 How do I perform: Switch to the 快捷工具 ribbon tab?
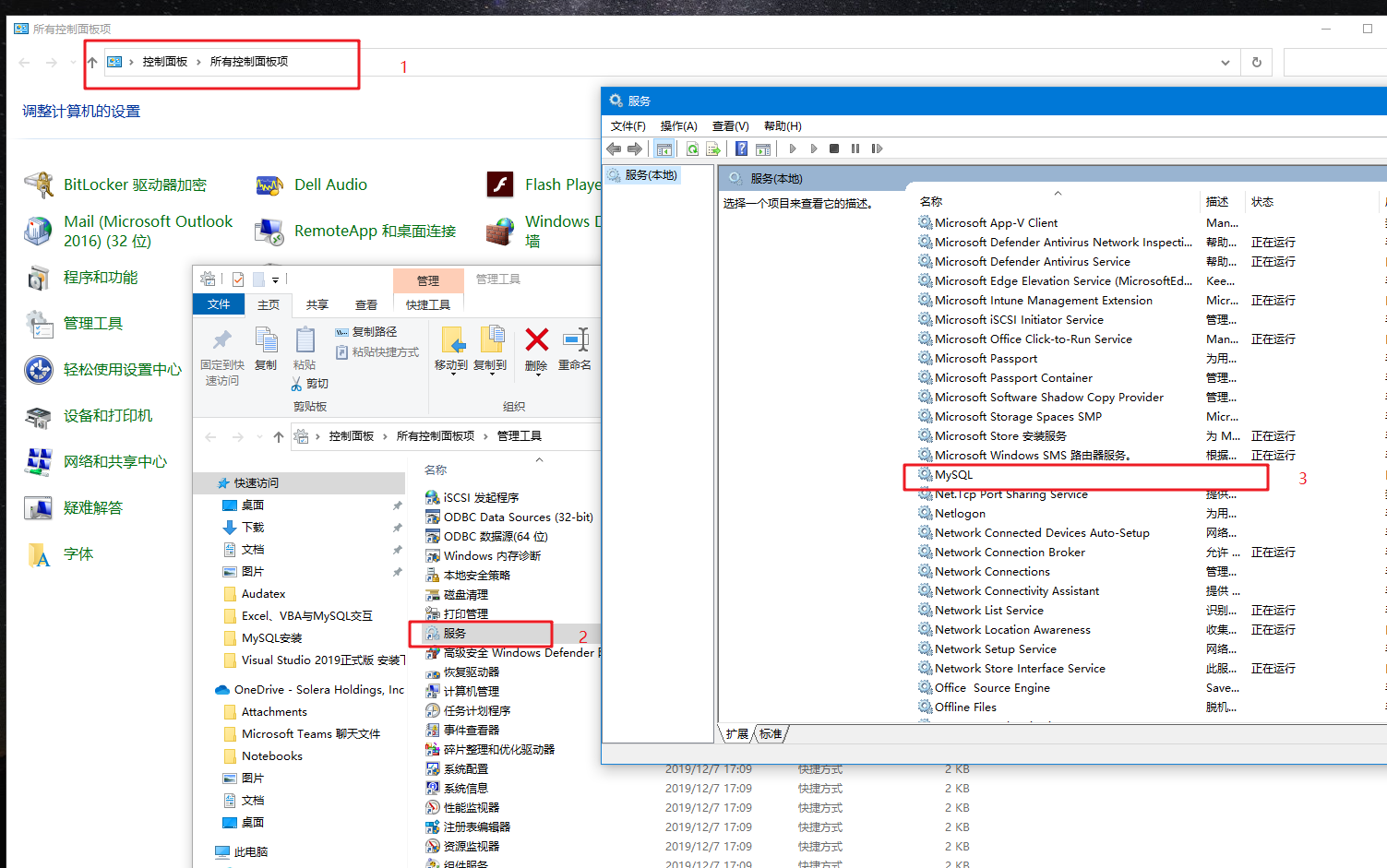[428, 304]
